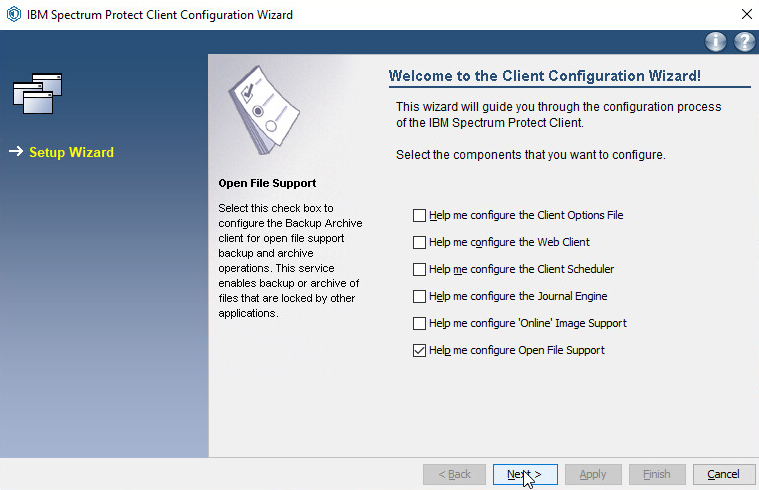
Task: Select the Setup Wizard step label
Action: [71, 153]
